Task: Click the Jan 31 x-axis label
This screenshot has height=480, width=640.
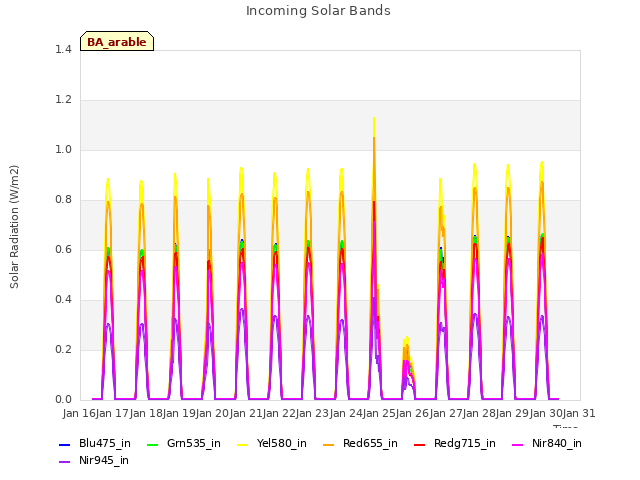Action: point(579,413)
